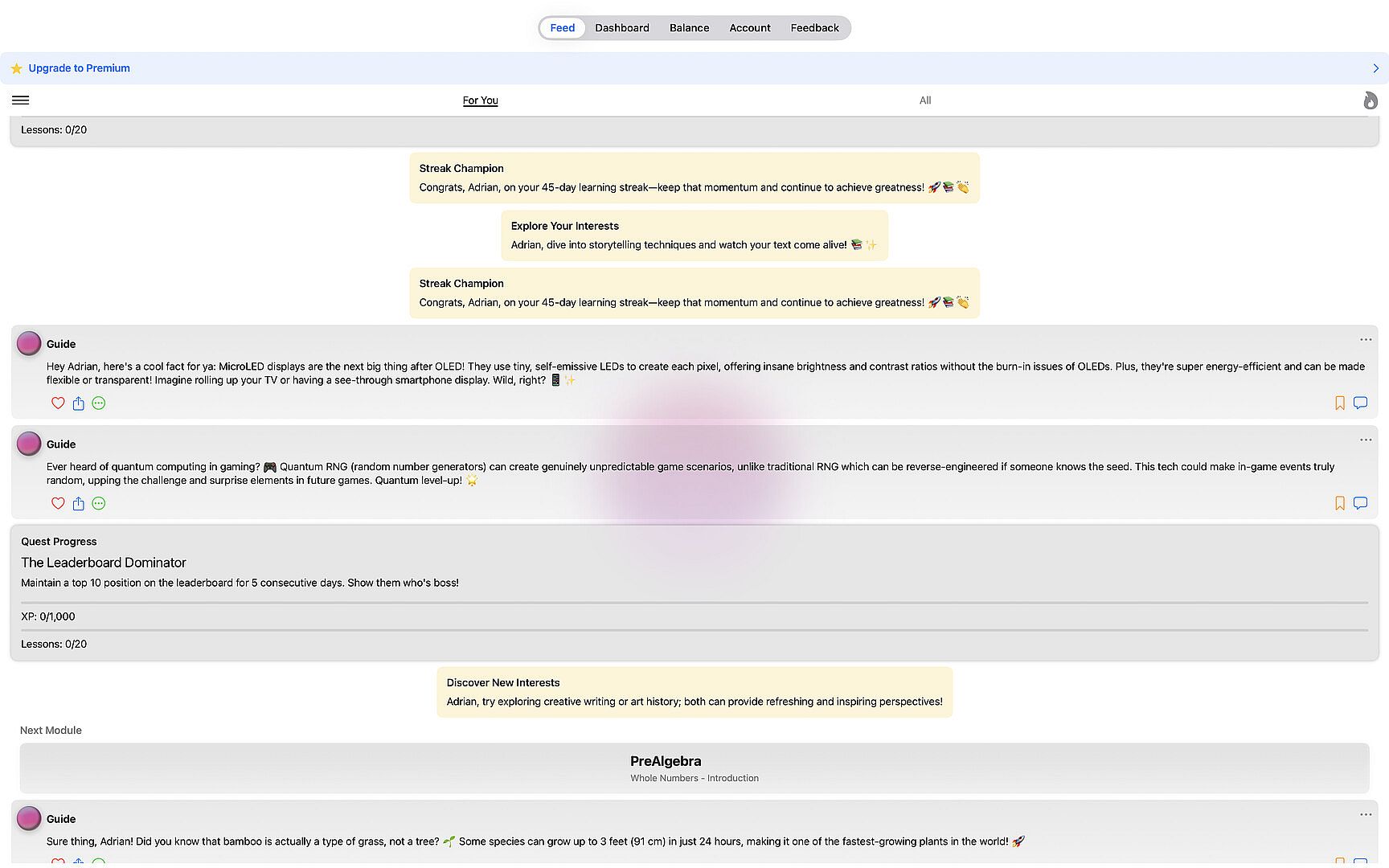Click the first Streak Champion notification
The height and width of the screenshot is (868, 1389).
[694, 178]
